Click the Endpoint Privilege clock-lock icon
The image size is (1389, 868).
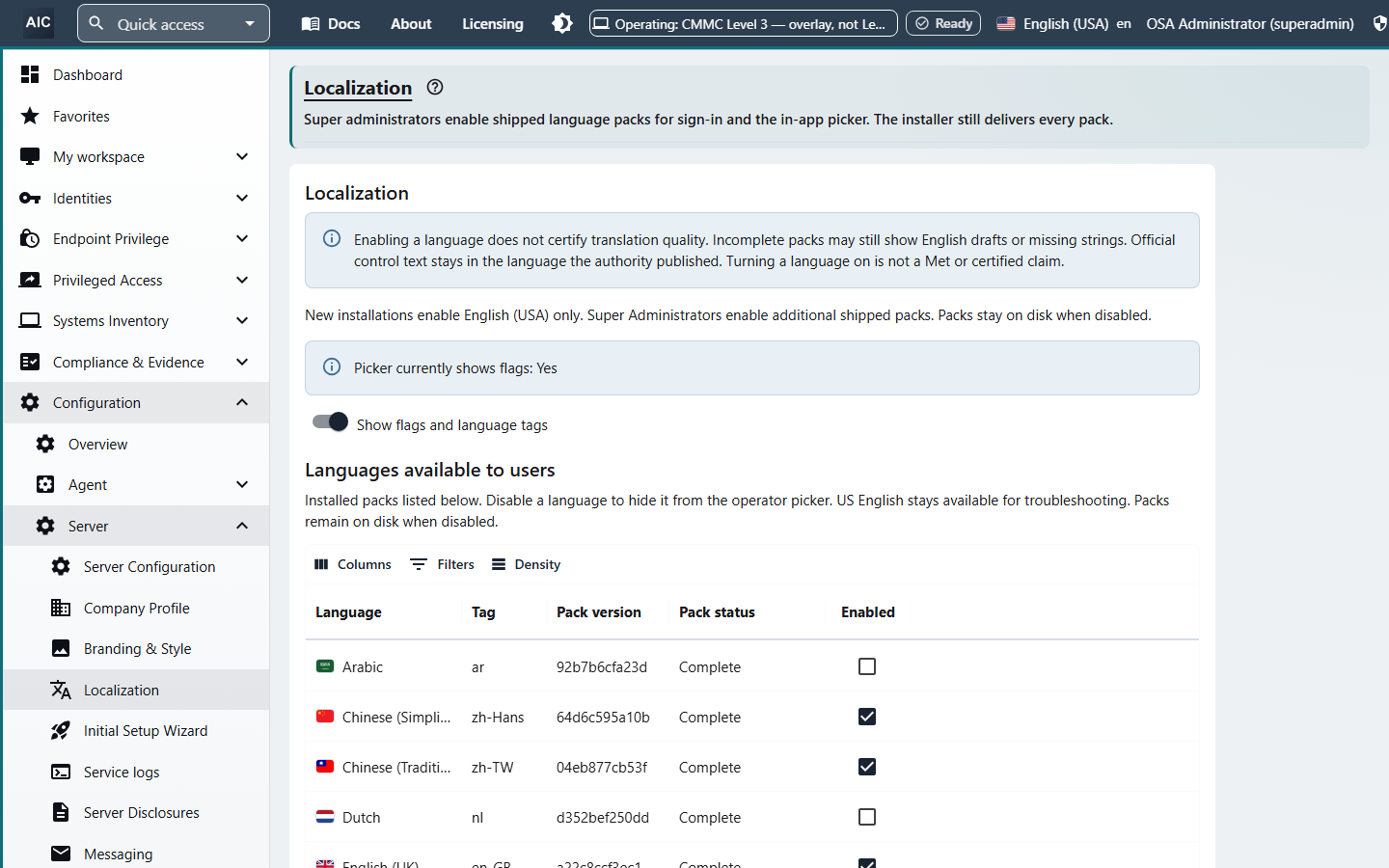pos(30,239)
